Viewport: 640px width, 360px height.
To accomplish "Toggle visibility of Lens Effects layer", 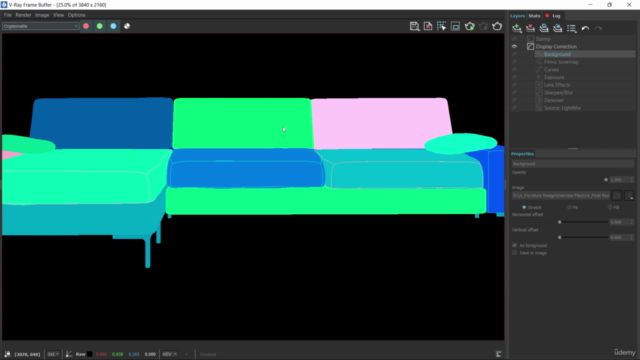I will (514, 85).
